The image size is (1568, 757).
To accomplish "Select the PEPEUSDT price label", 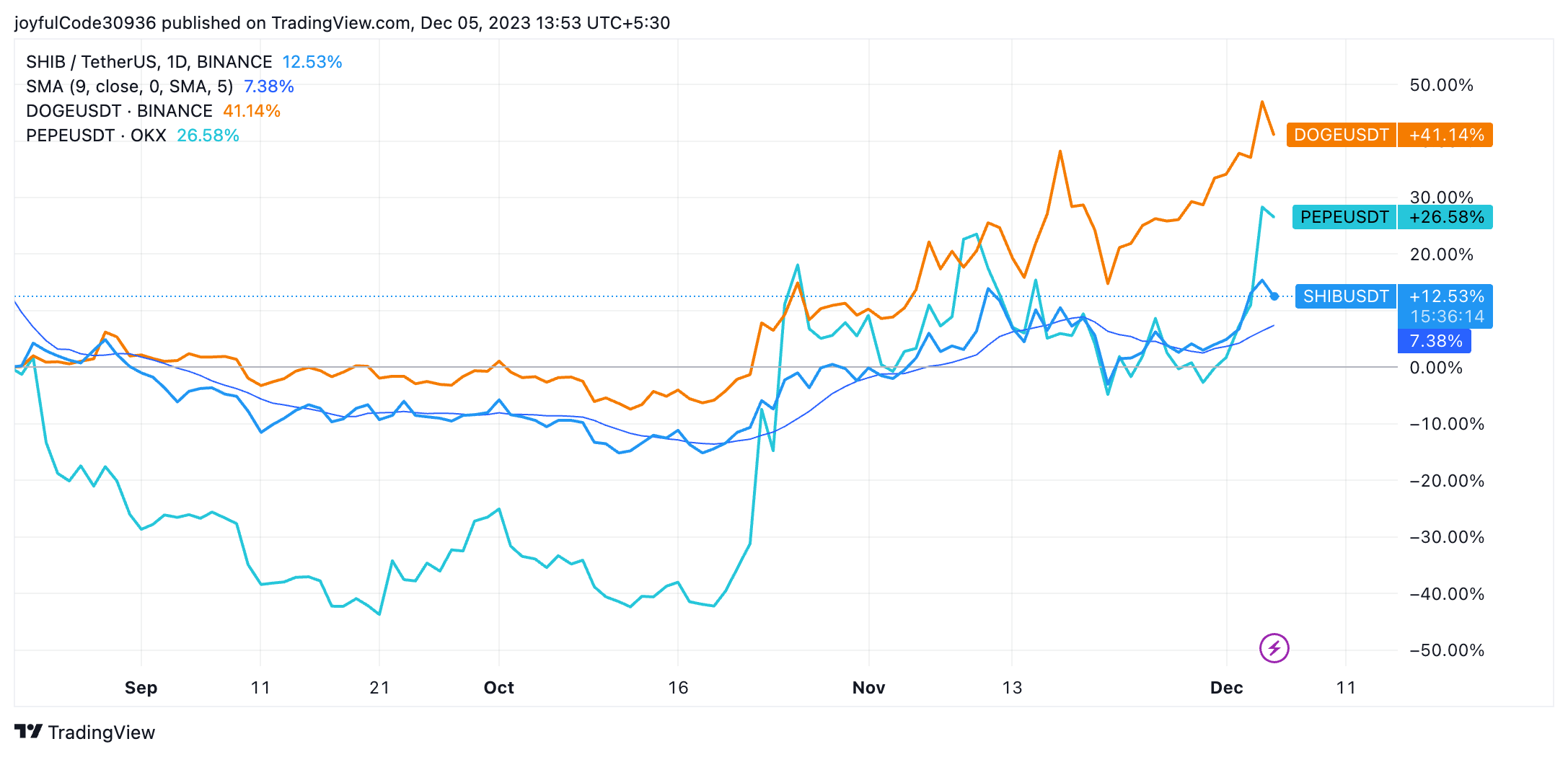I will (x=1344, y=217).
